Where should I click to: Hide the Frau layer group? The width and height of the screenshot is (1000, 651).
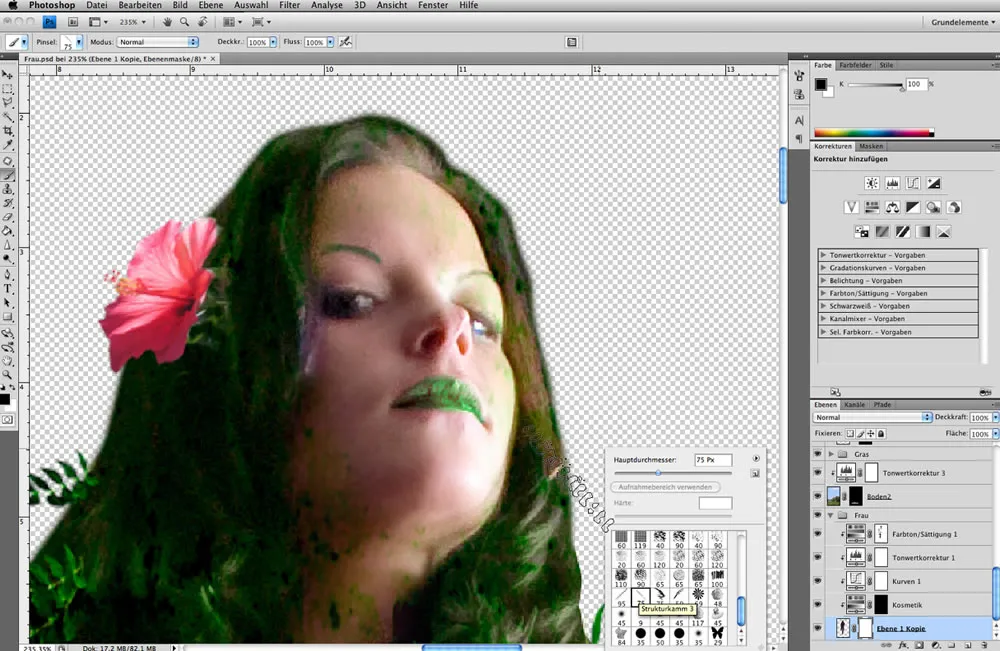[x=818, y=514]
